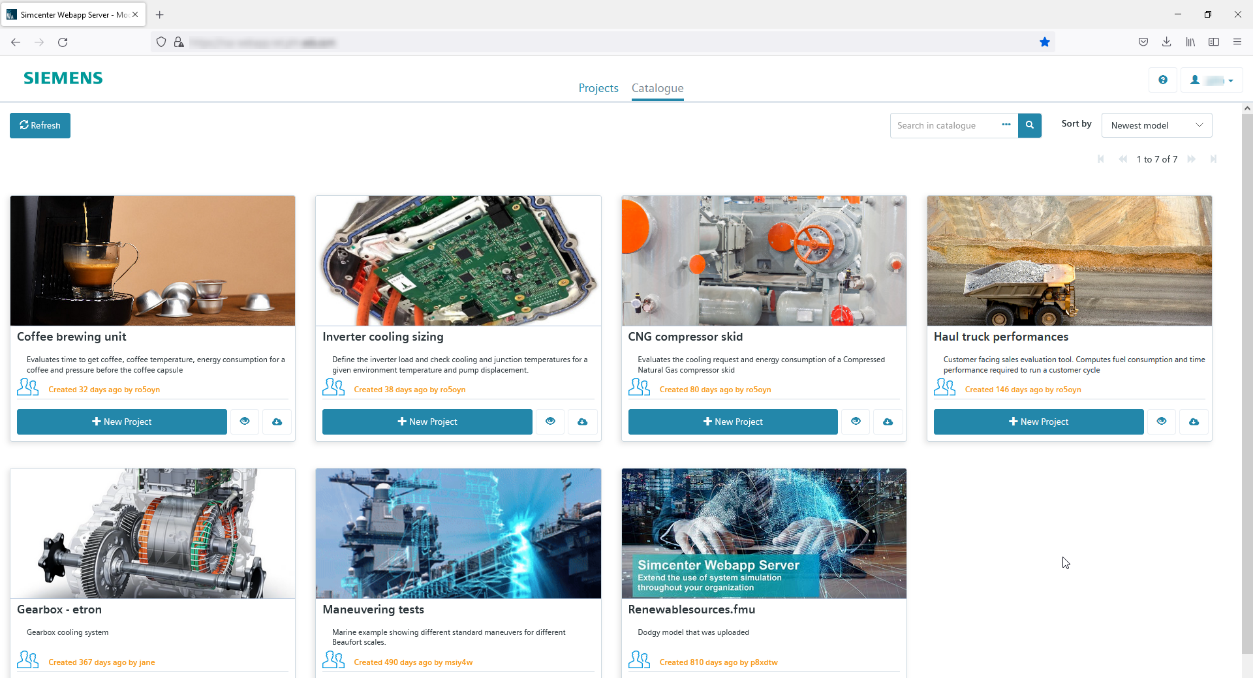Switch to the Projects tab

(598, 88)
